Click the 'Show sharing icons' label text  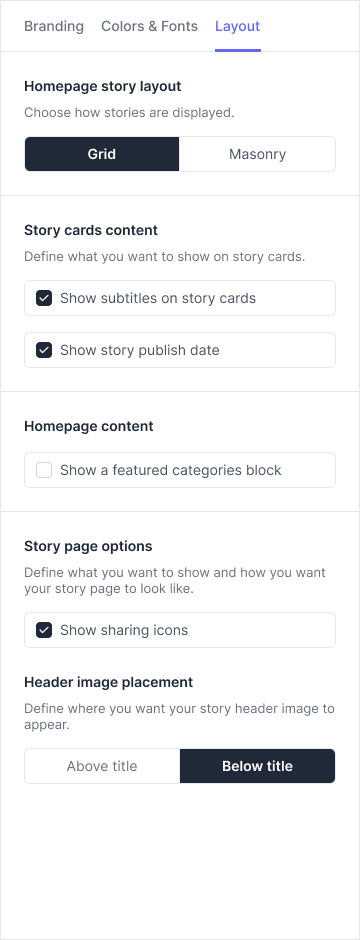click(124, 630)
